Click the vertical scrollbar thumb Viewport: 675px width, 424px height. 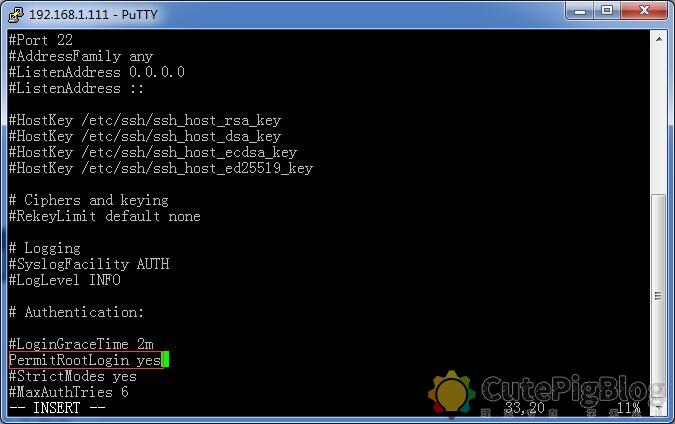tap(659, 295)
